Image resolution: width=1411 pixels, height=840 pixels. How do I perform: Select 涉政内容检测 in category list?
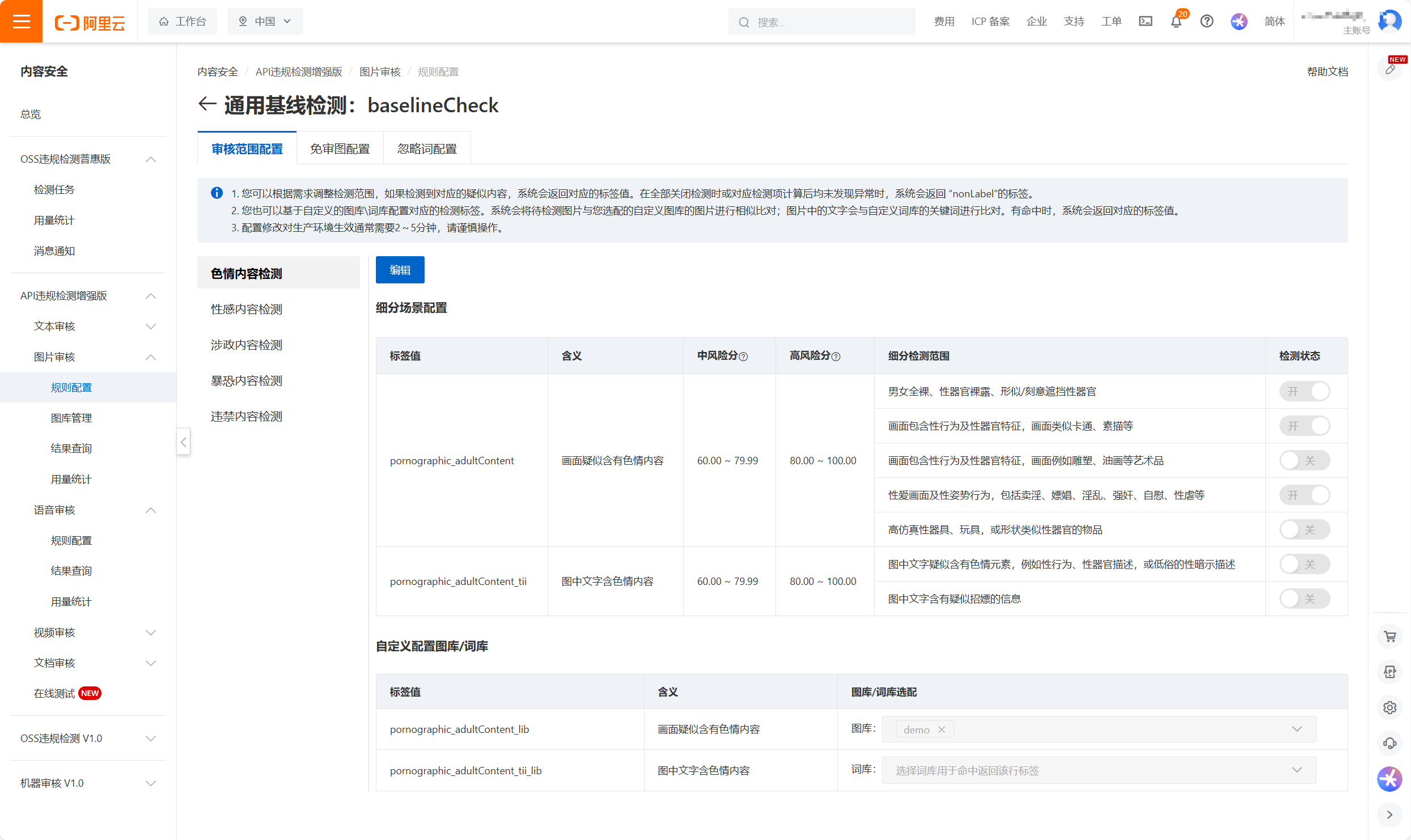pos(247,345)
